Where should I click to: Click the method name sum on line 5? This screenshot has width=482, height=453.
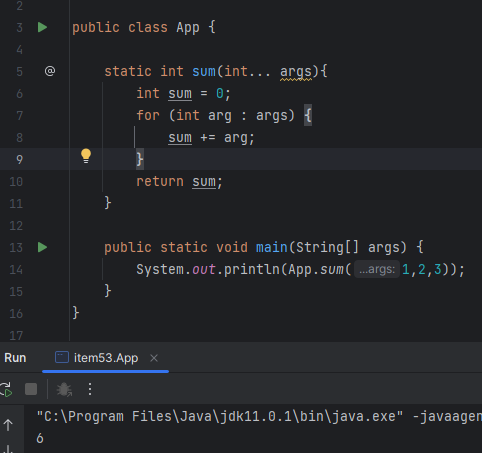coord(204,71)
